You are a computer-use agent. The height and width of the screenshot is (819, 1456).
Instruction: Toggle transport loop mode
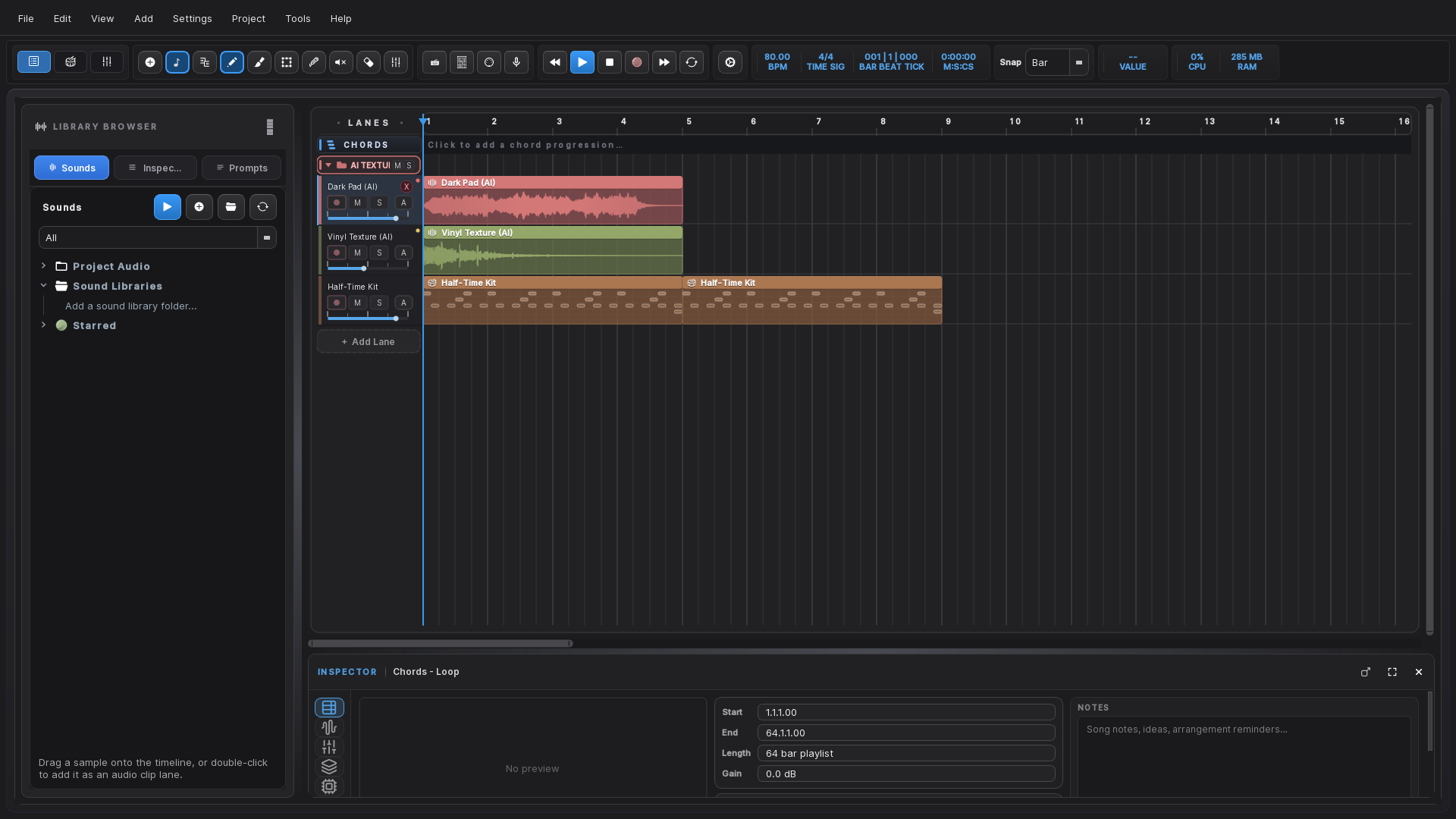[692, 62]
